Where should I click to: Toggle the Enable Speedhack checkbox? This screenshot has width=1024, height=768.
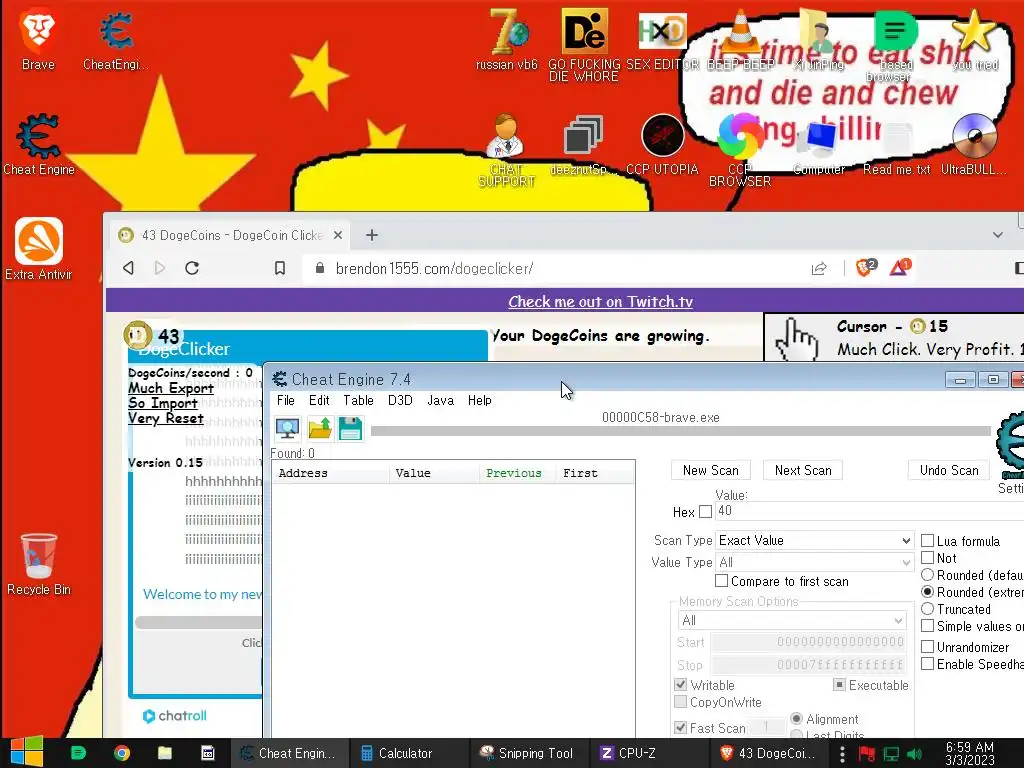[927, 664]
